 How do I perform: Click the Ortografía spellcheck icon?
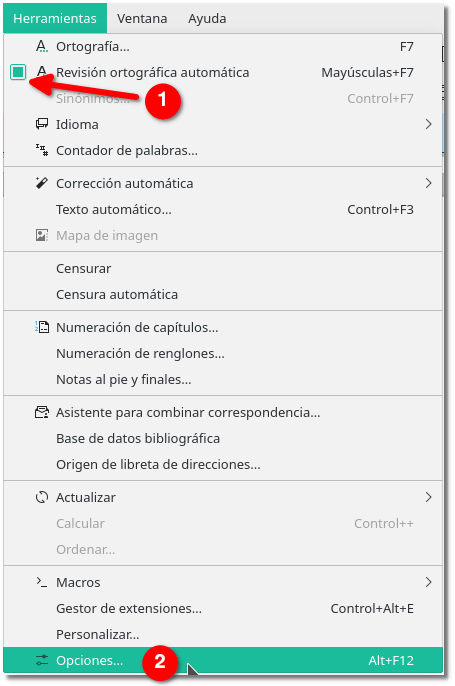coord(42,46)
